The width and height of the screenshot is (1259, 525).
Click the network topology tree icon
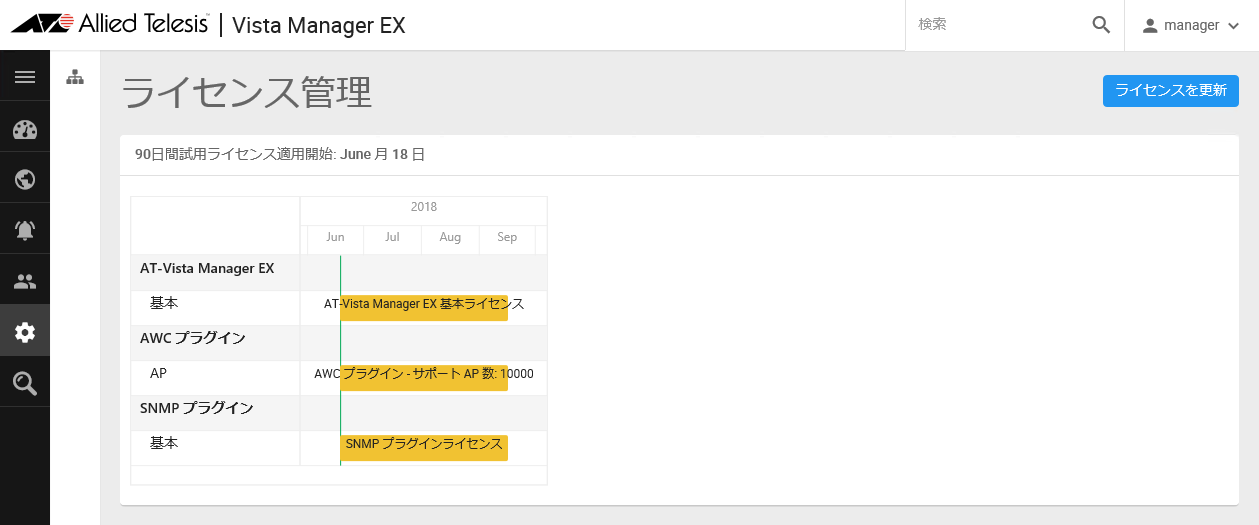tap(75, 78)
